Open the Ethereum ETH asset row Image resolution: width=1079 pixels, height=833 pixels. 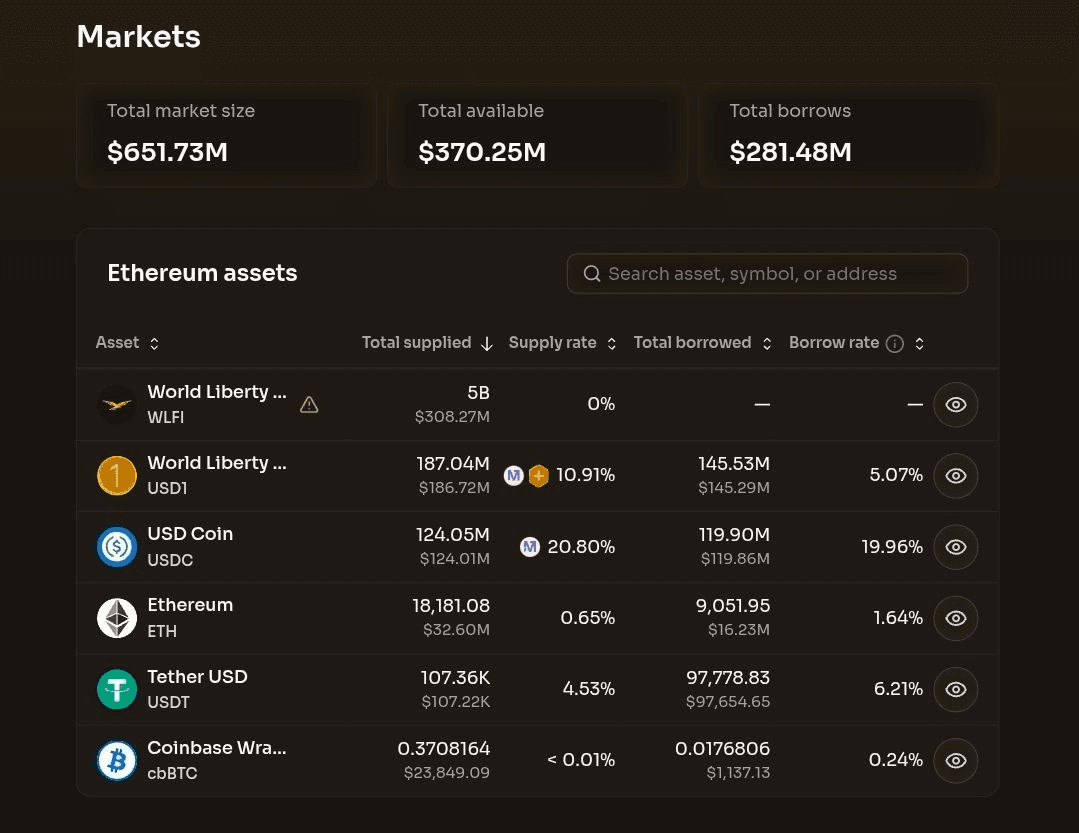click(537, 618)
